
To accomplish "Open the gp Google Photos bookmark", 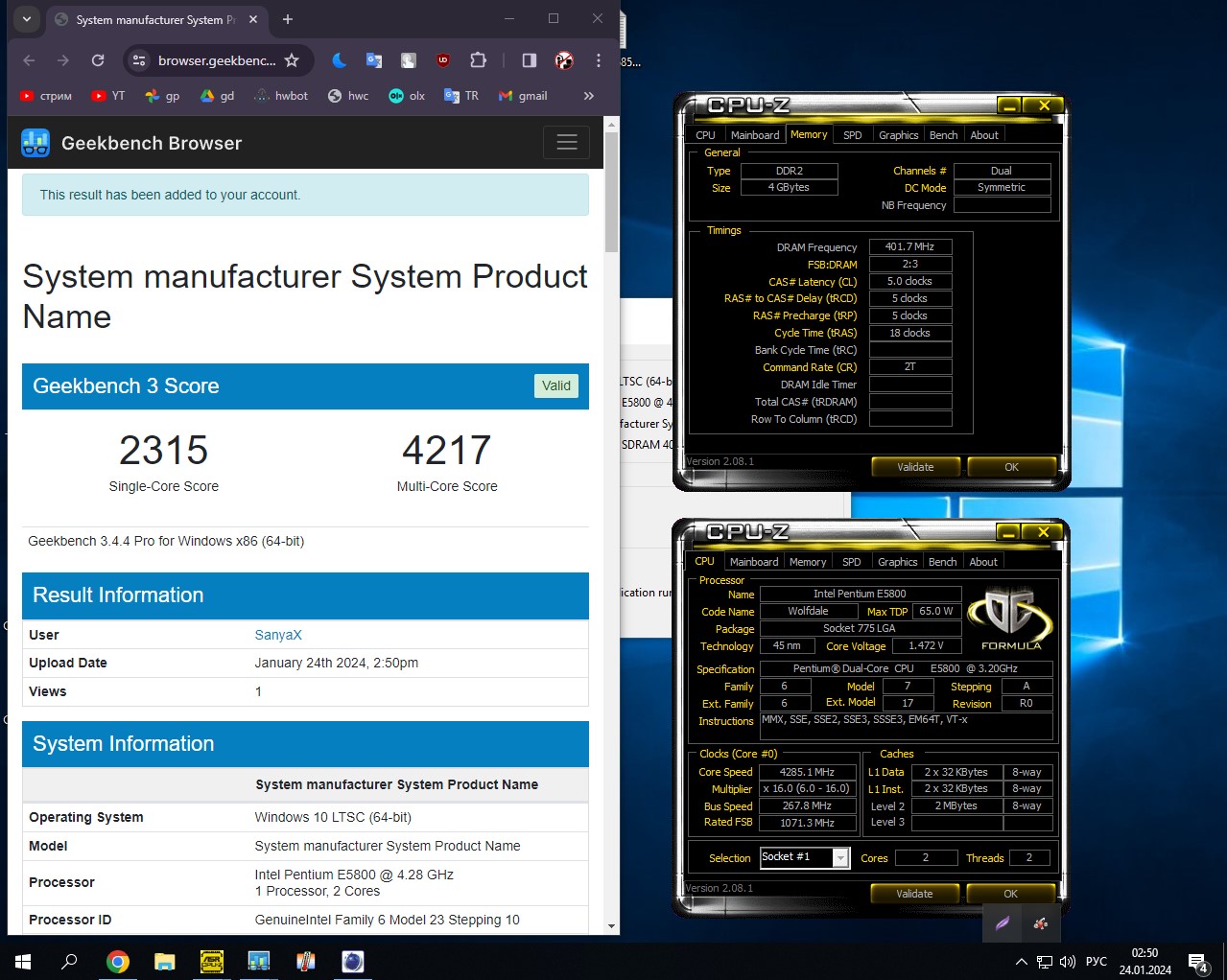I will click(x=162, y=96).
